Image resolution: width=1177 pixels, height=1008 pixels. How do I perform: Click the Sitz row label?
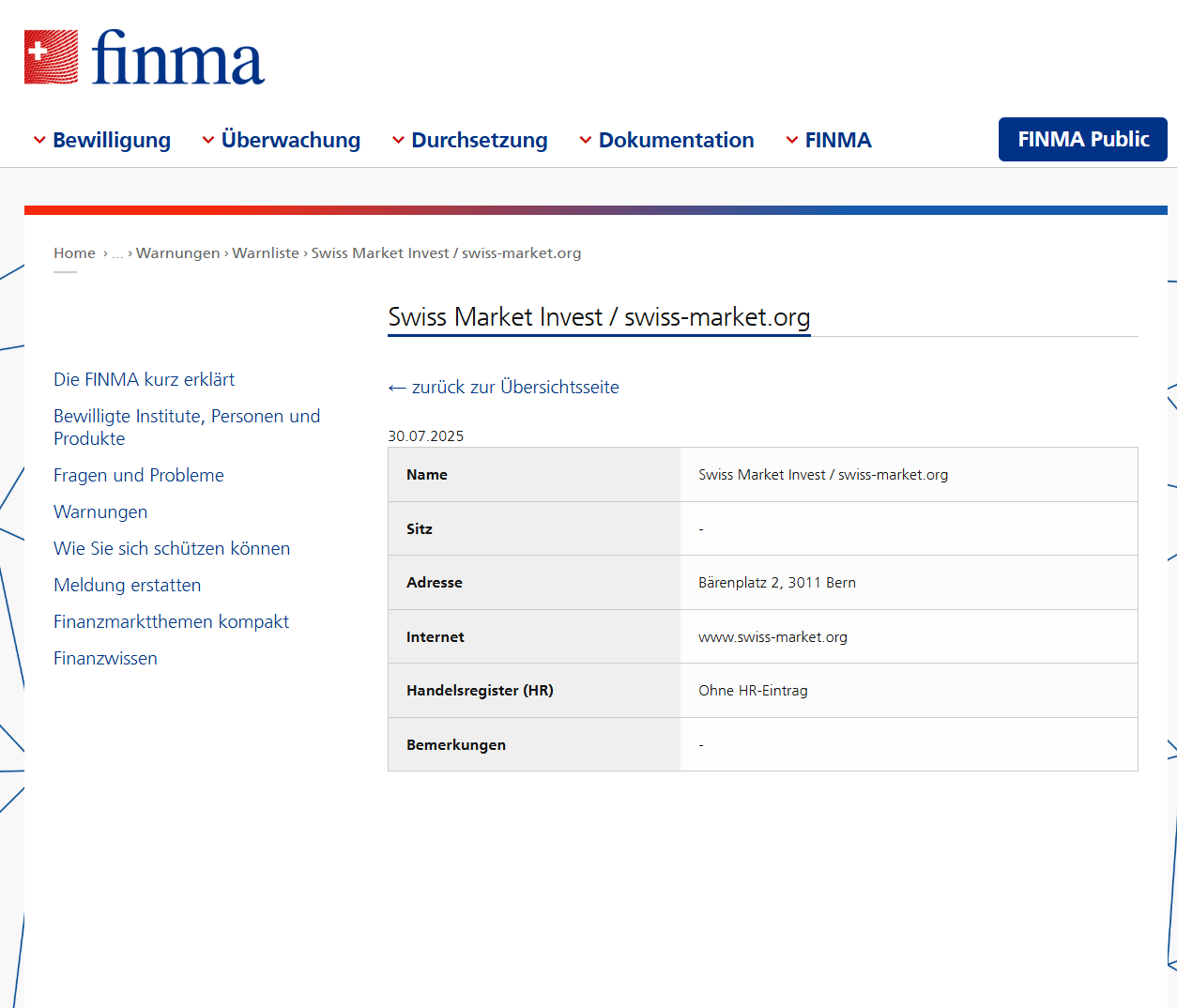(420, 529)
